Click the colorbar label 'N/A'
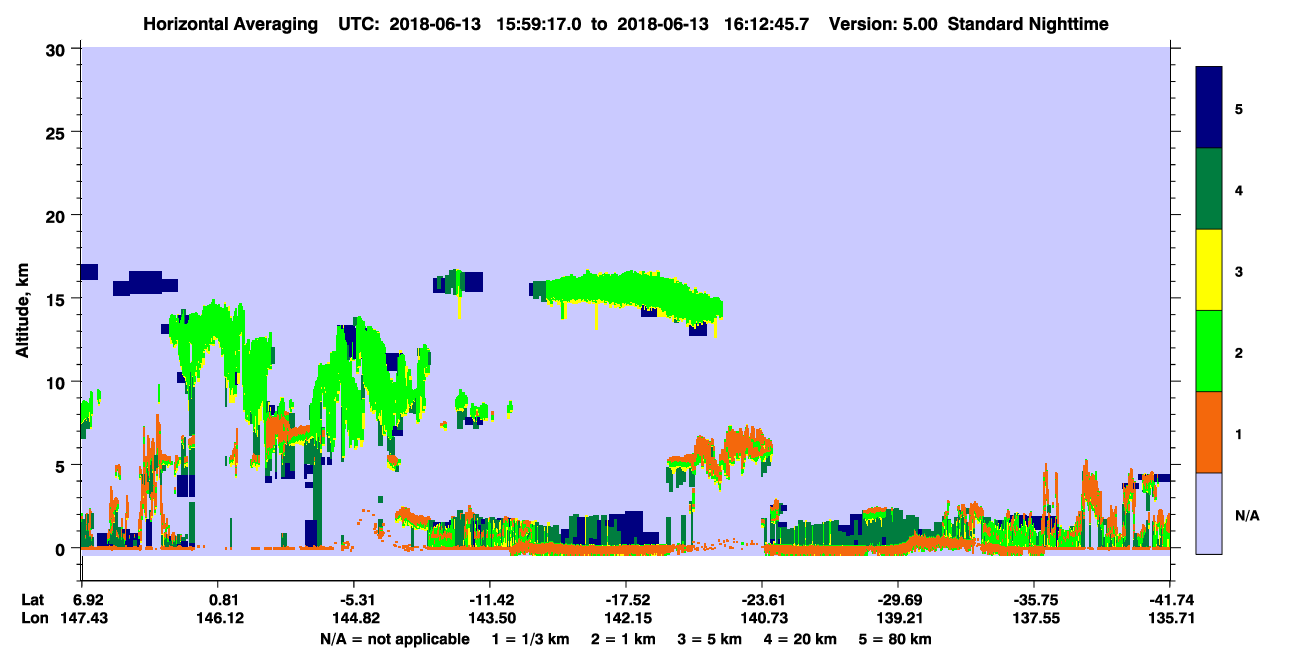 pyautogui.click(x=1247, y=515)
